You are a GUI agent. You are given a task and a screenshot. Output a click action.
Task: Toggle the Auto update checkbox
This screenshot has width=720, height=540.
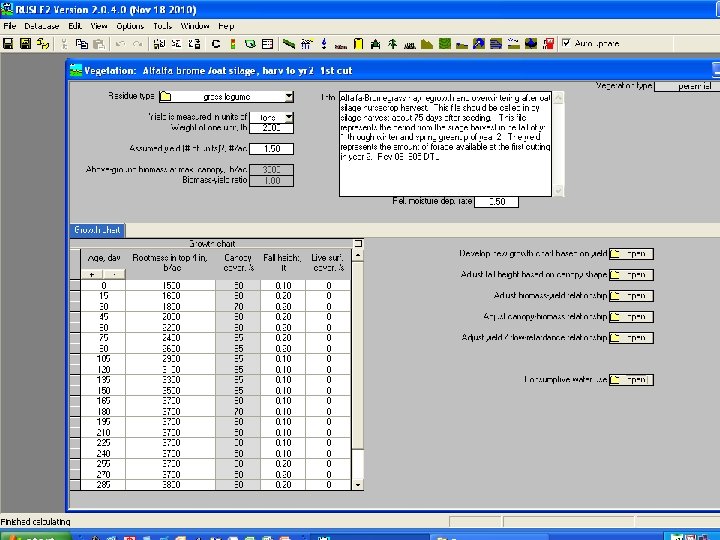(x=566, y=43)
